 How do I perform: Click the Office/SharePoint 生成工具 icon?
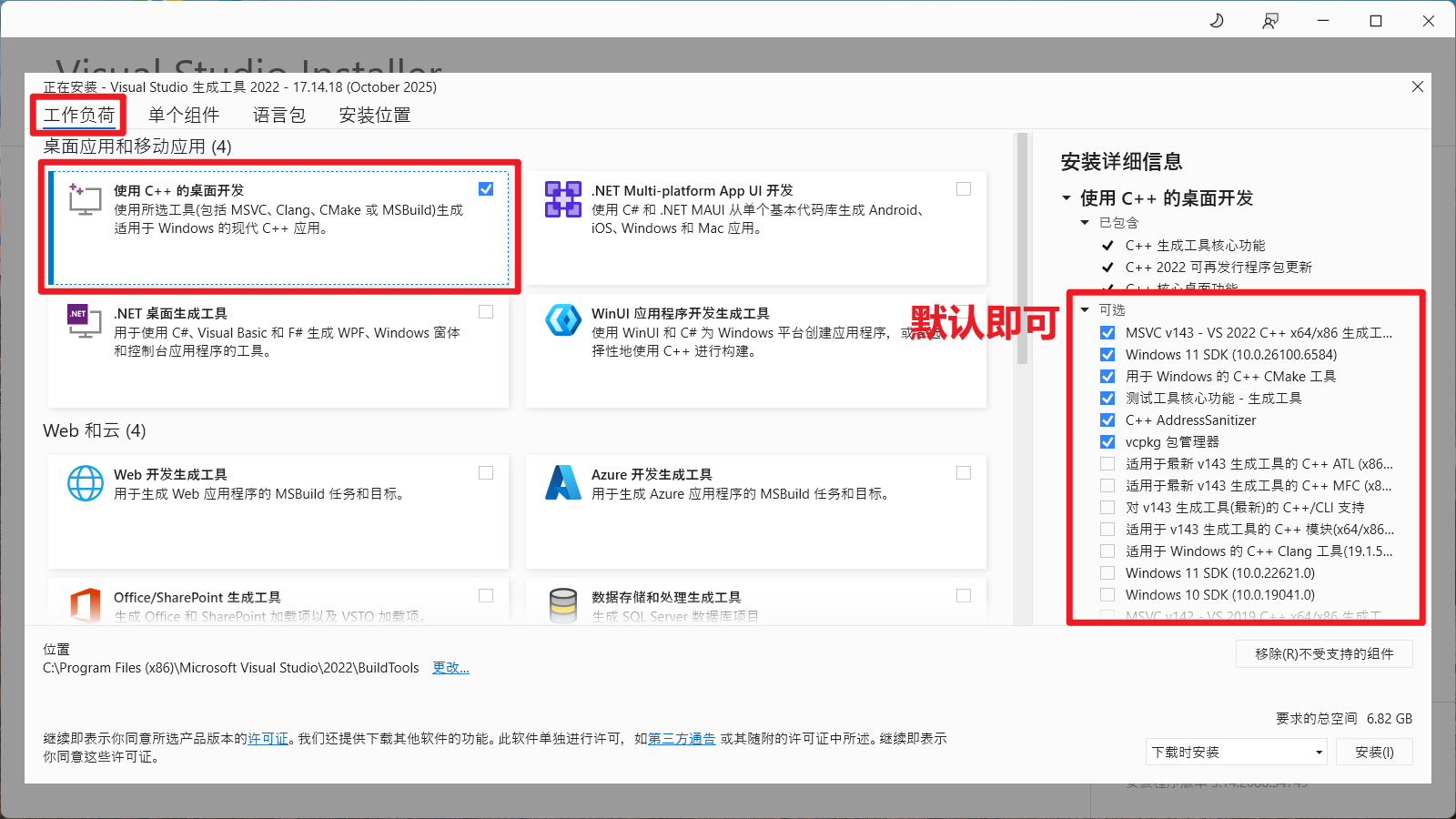pos(85,605)
